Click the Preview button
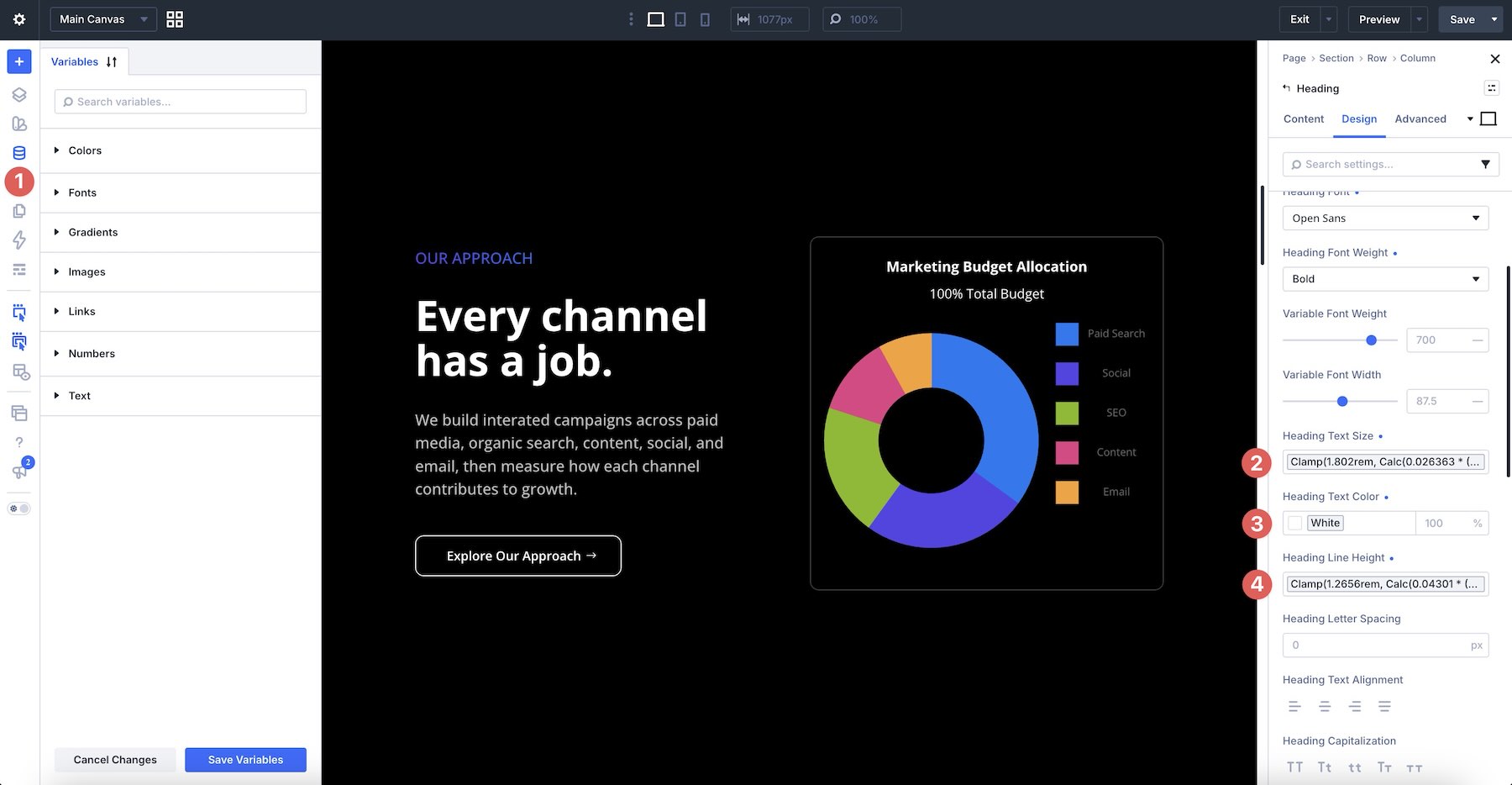The image size is (1512, 785). coord(1379,19)
